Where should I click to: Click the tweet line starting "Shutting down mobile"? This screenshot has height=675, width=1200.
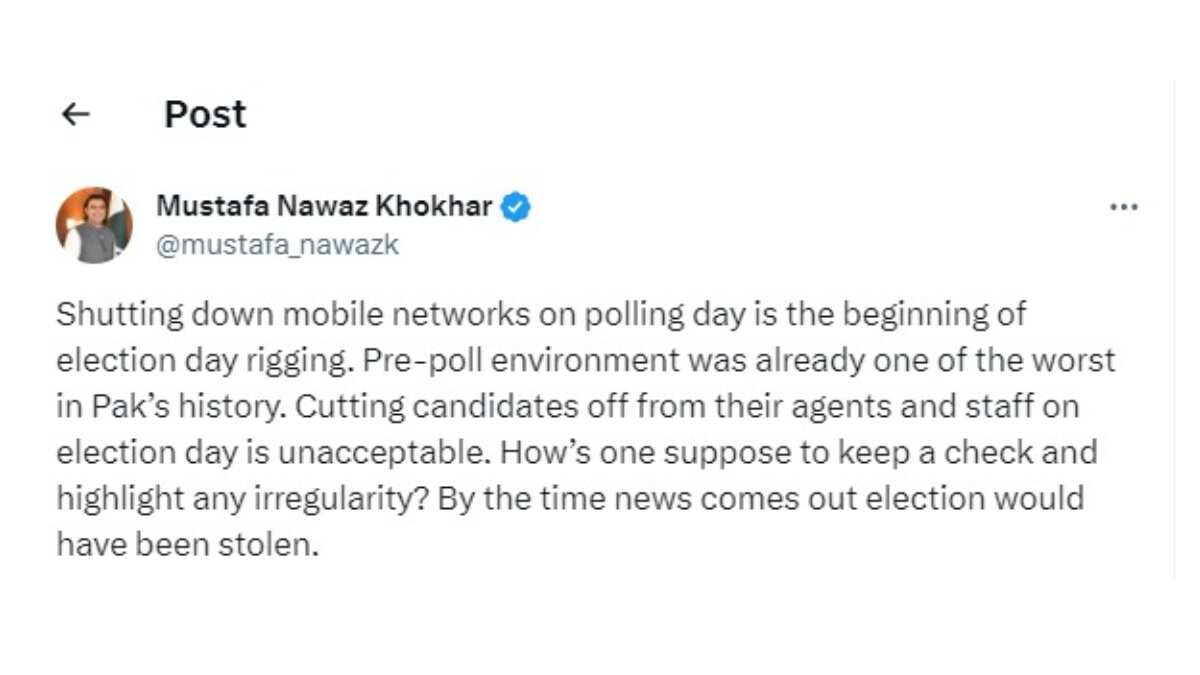[x=541, y=314]
